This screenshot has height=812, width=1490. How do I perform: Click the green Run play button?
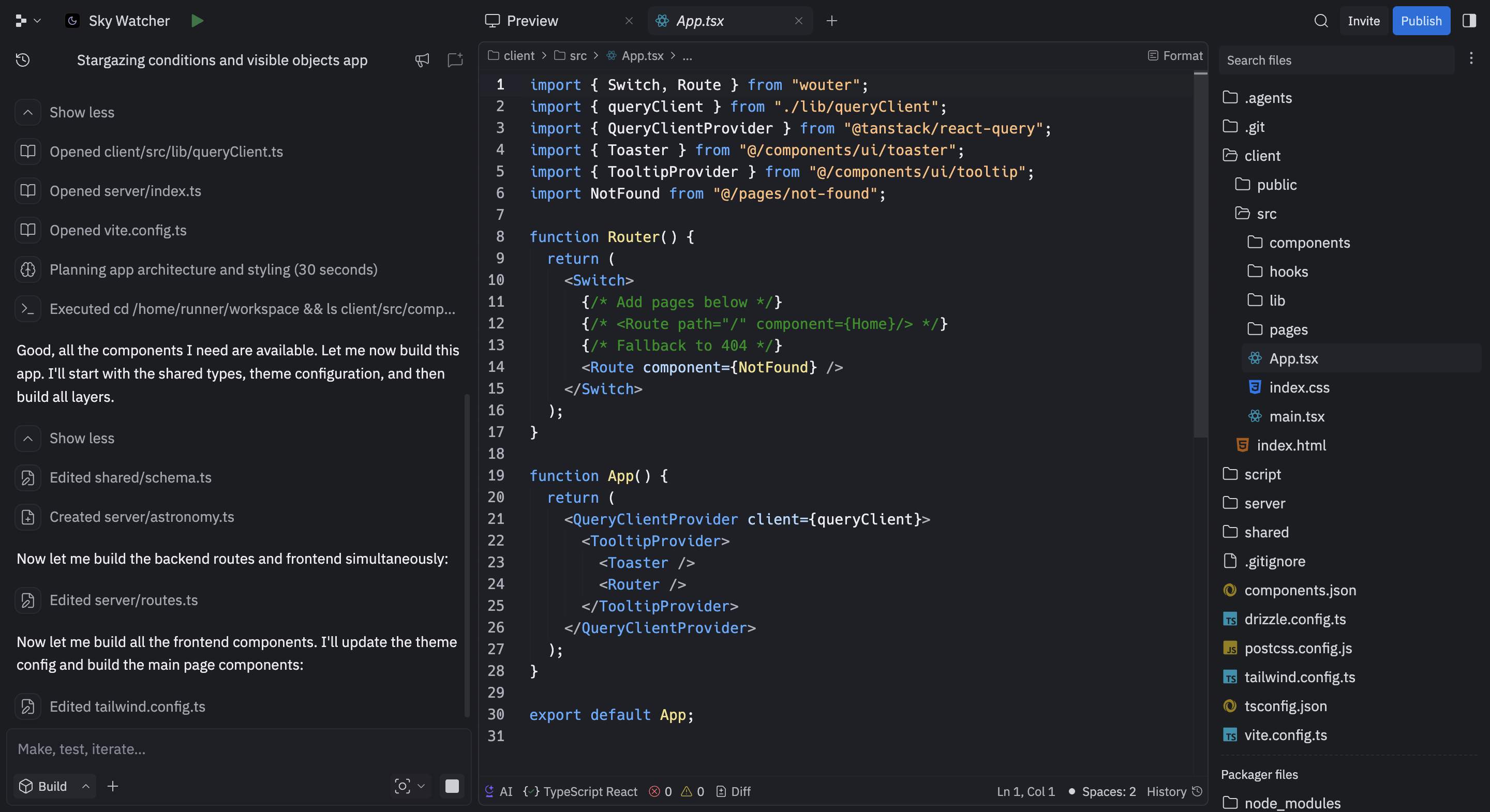[x=197, y=21]
